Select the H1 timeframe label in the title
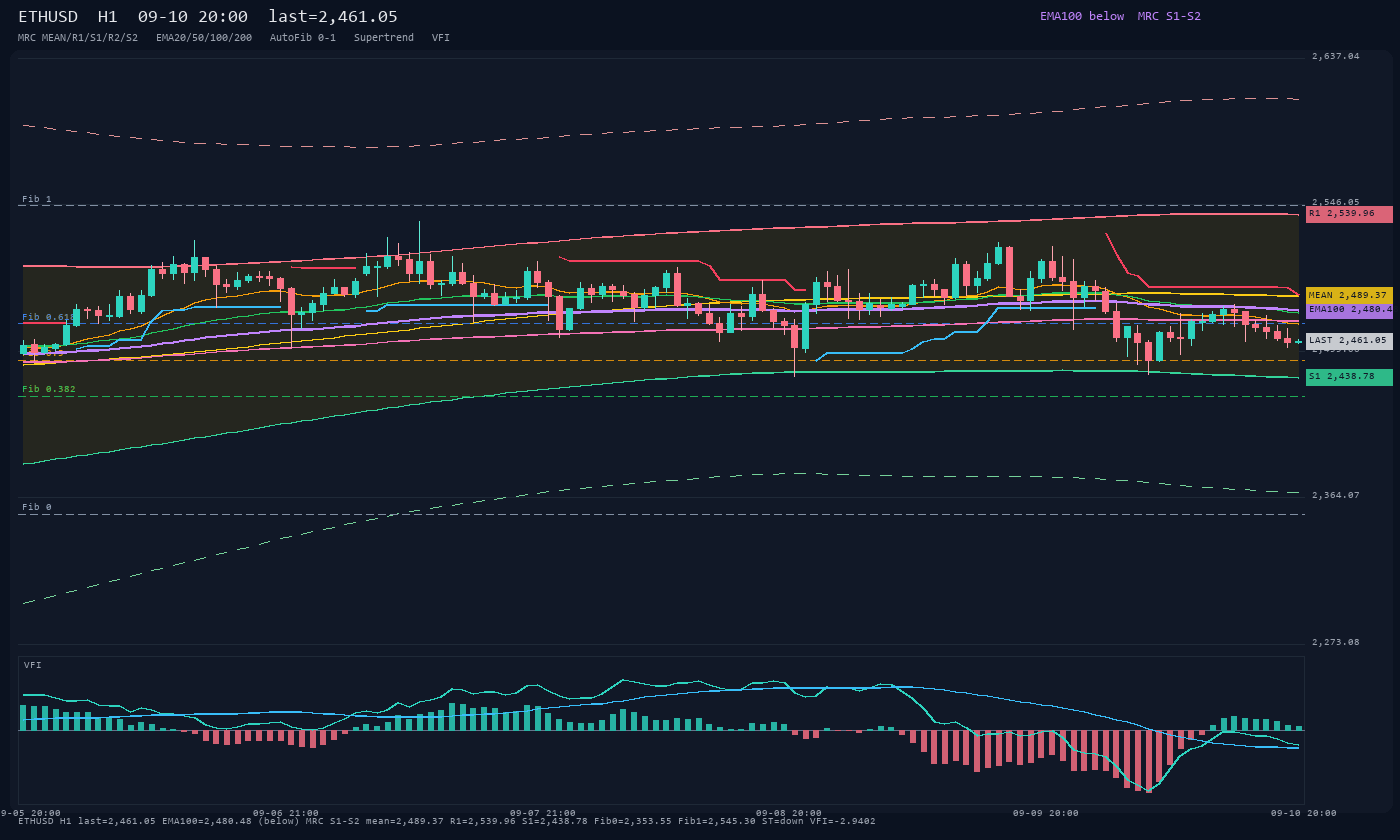The image size is (1400, 840). (x=108, y=16)
